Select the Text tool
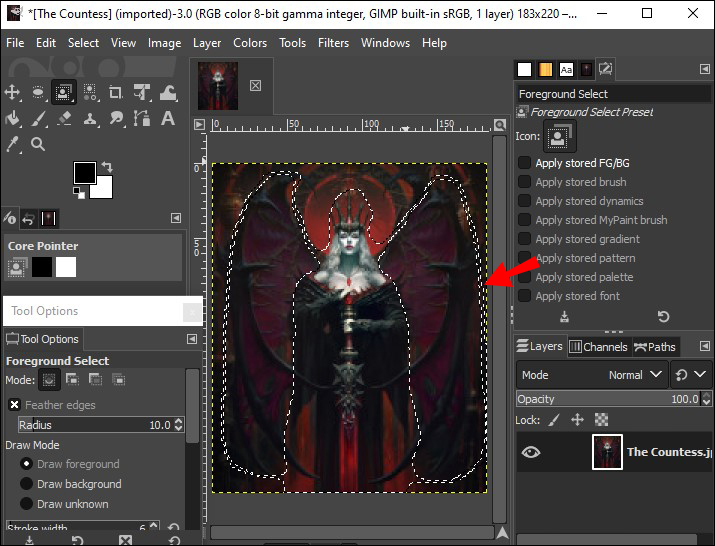Image resolution: width=715 pixels, height=546 pixels. click(169, 118)
